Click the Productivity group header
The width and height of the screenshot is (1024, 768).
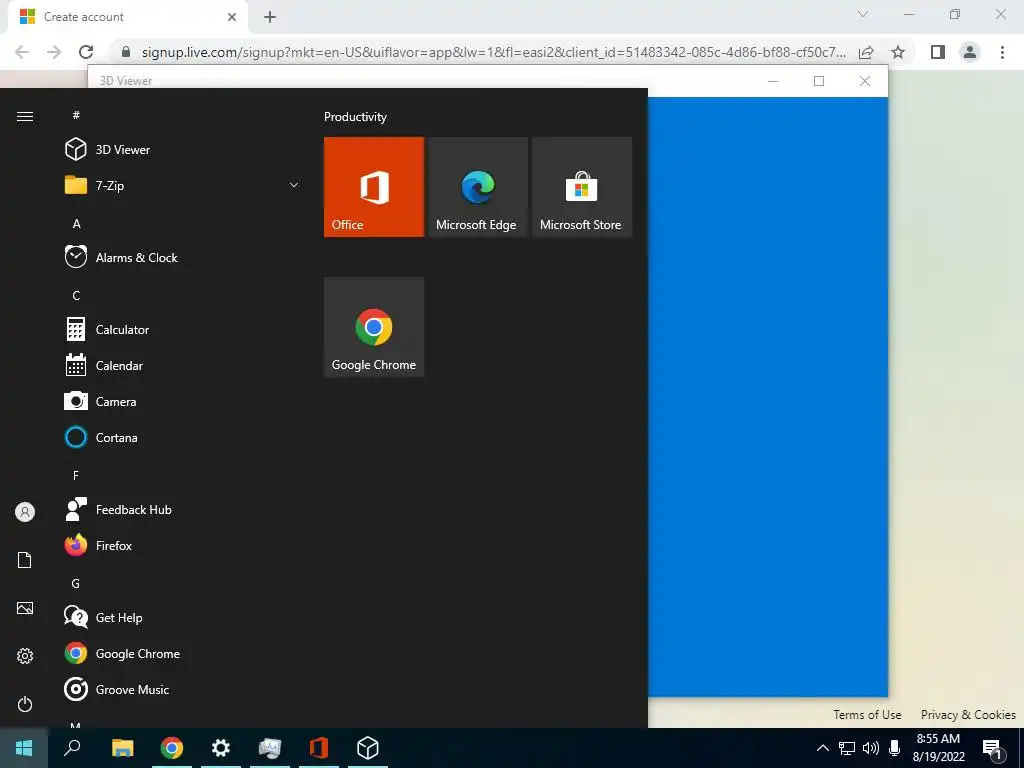355,117
